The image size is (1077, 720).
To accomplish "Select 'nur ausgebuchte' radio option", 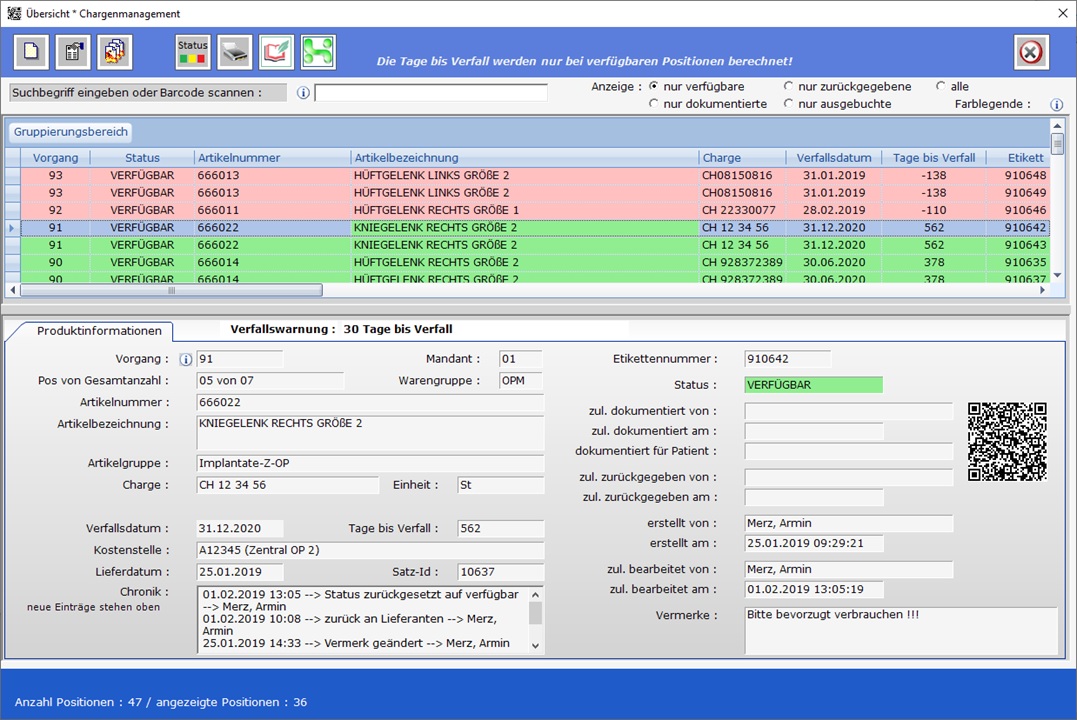I will [788, 104].
